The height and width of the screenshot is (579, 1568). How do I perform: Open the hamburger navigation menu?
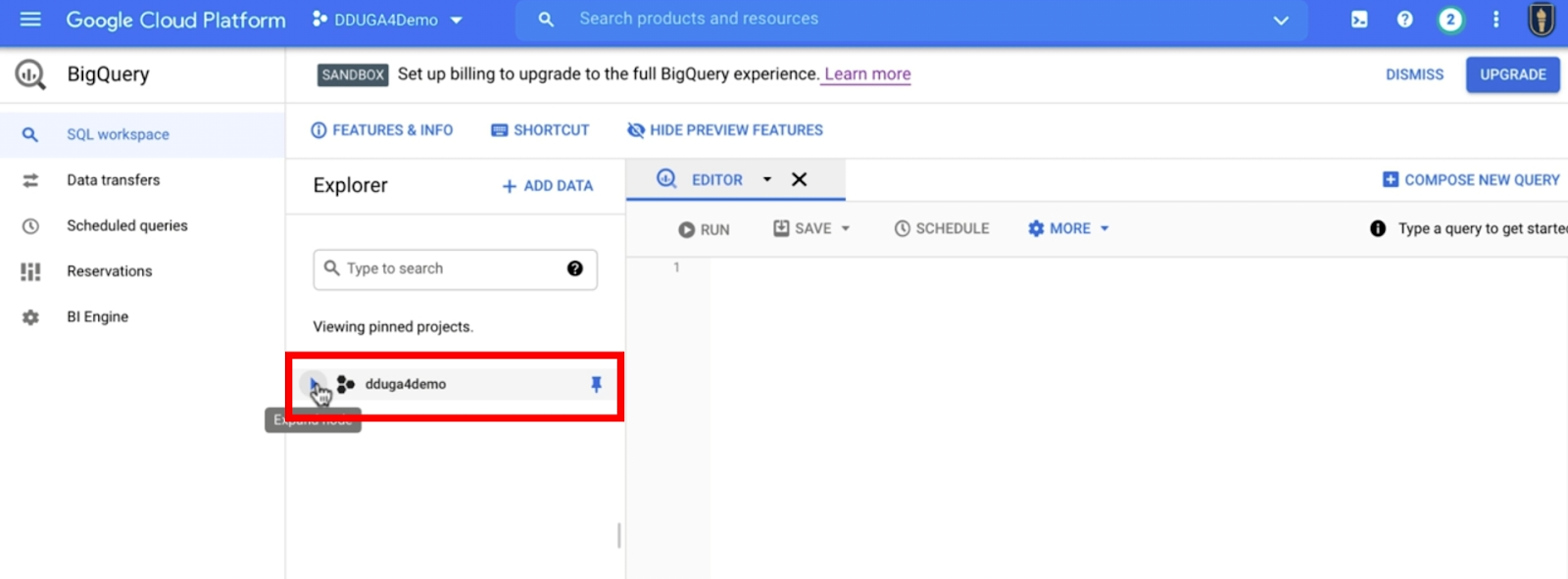30,20
